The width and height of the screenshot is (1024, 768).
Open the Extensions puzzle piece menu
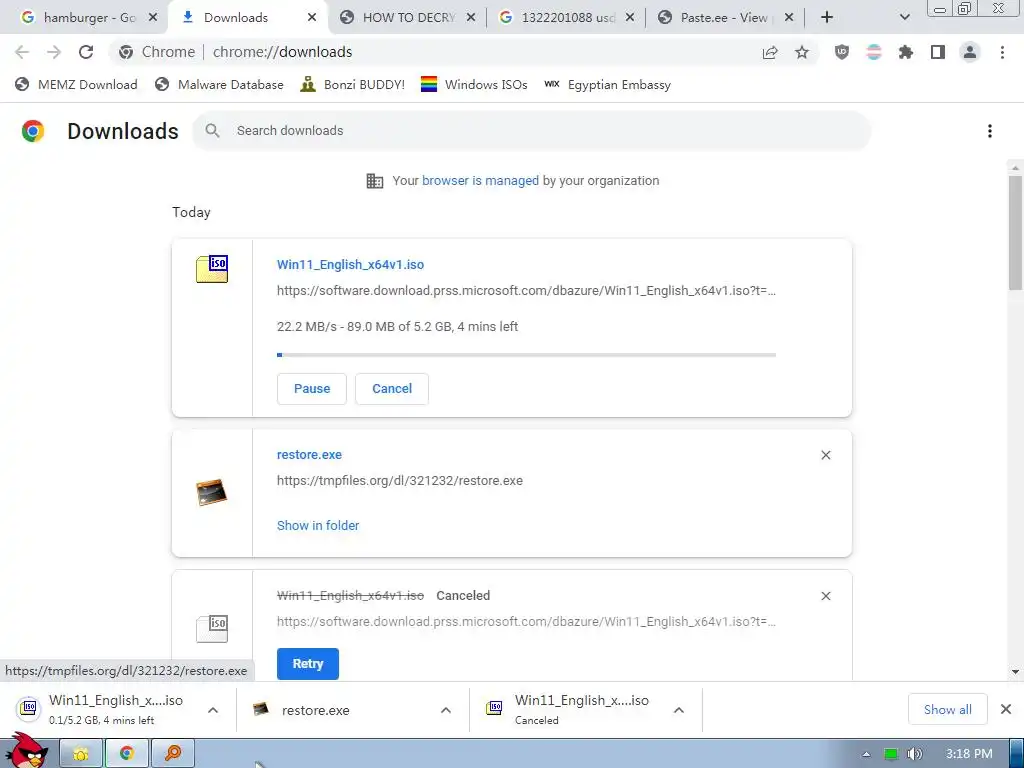[906, 52]
